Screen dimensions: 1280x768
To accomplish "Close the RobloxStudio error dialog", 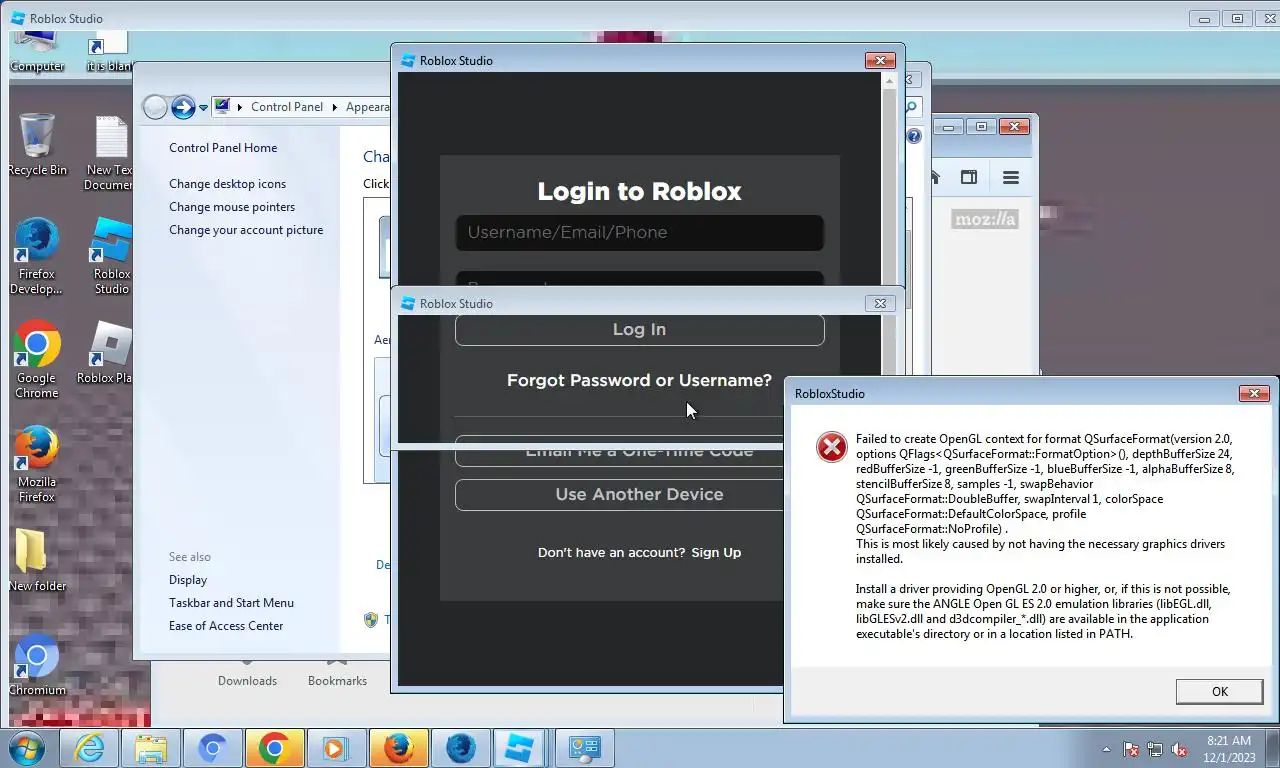I will click(x=1254, y=393).
